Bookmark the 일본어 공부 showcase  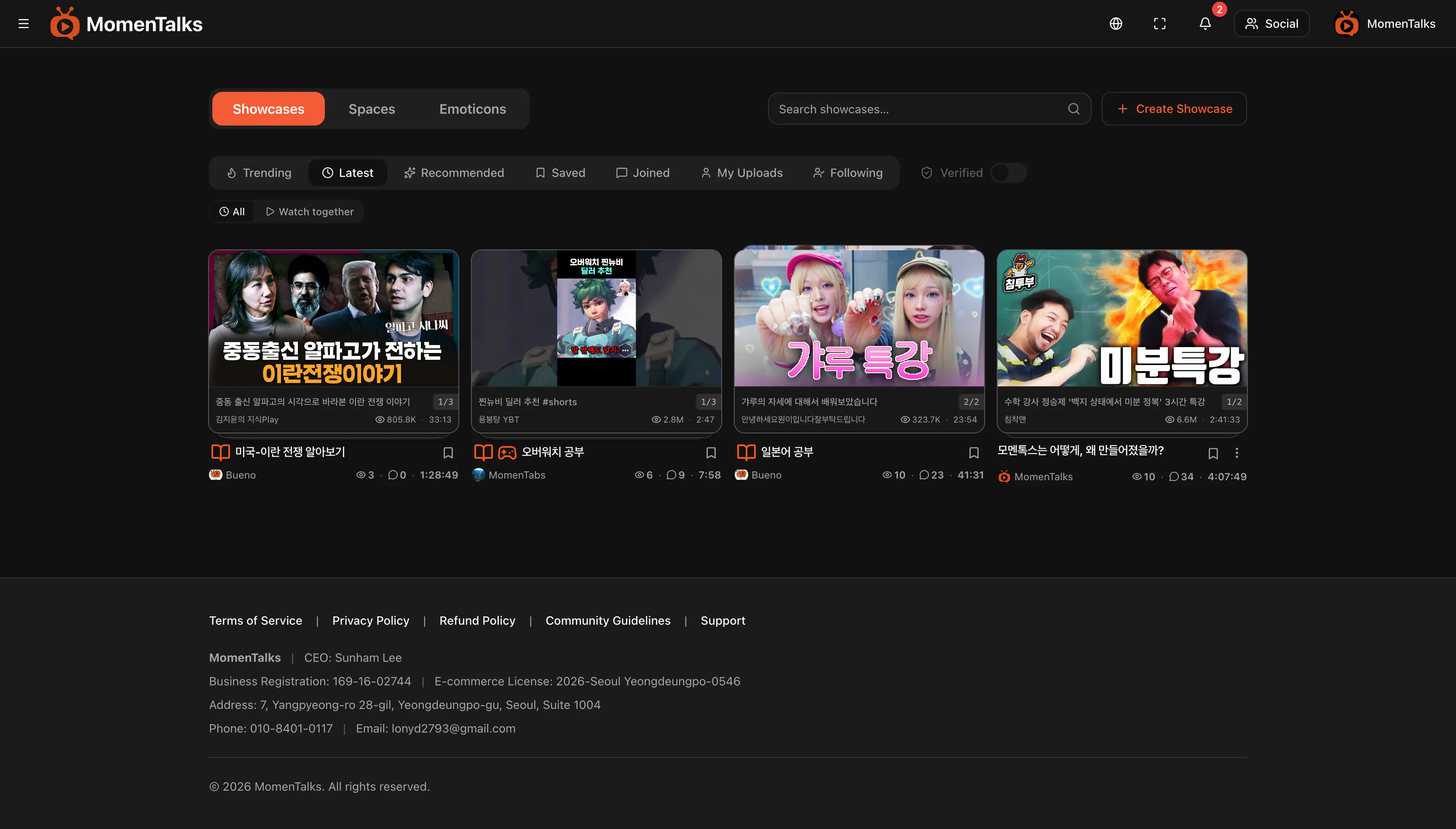[974, 453]
